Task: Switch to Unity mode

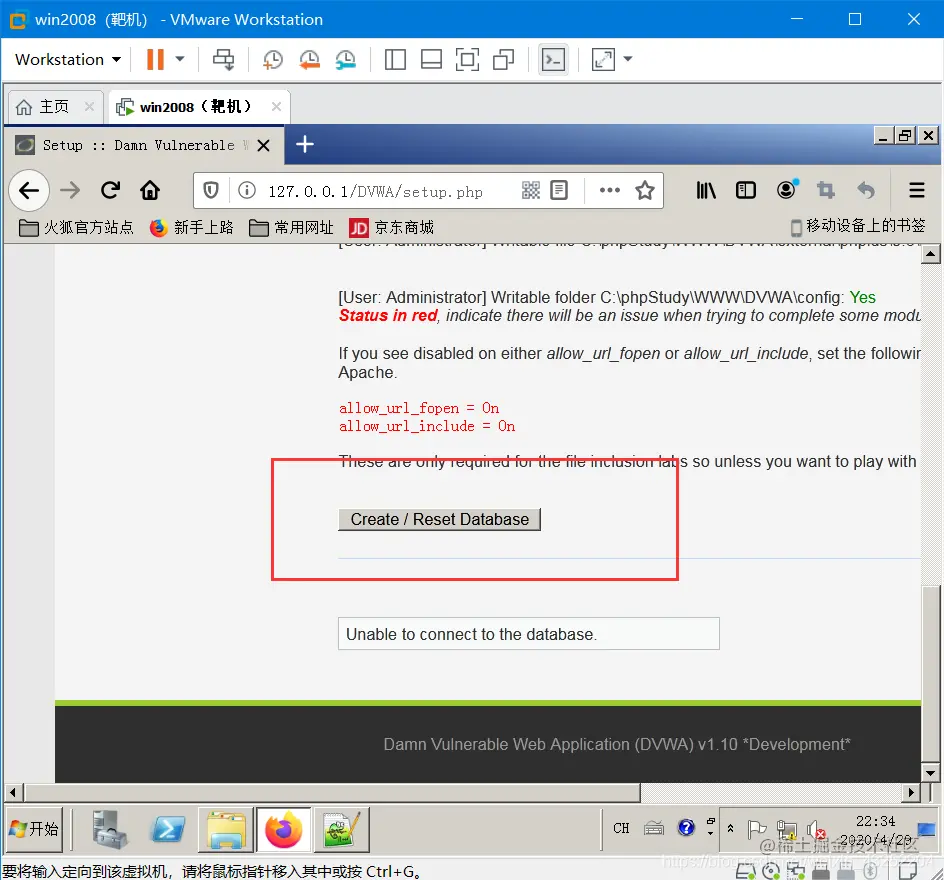Action: [503, 60]
